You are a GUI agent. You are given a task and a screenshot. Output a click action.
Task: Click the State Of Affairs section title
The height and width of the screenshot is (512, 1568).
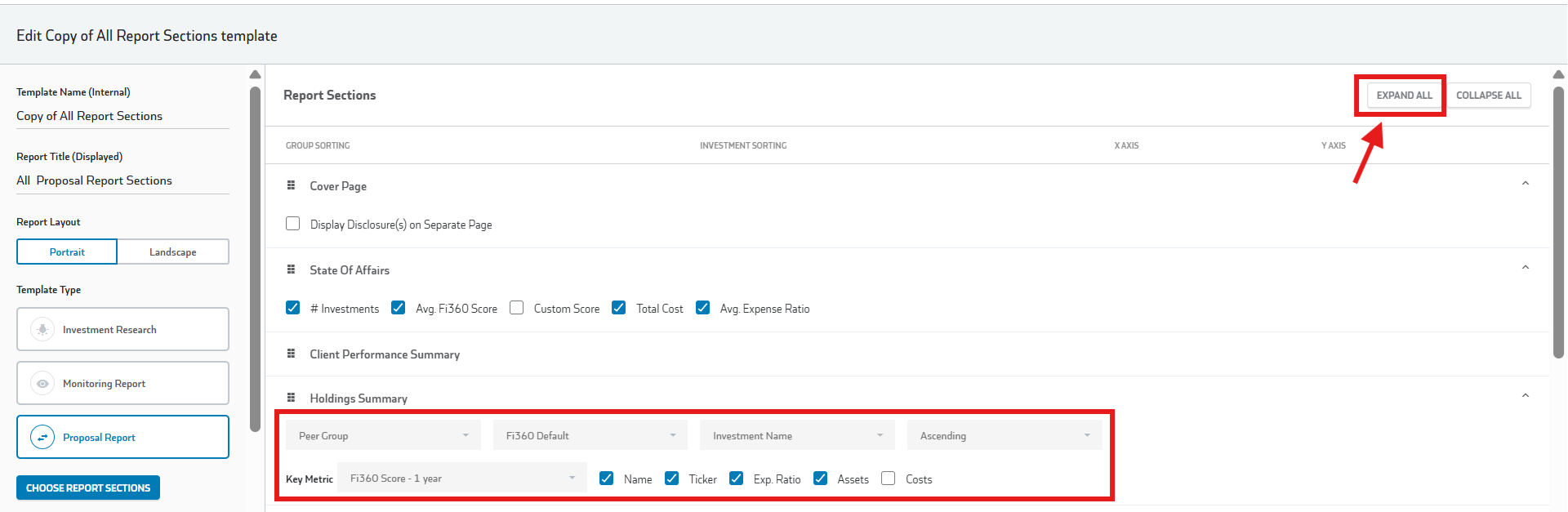[350, 270]
